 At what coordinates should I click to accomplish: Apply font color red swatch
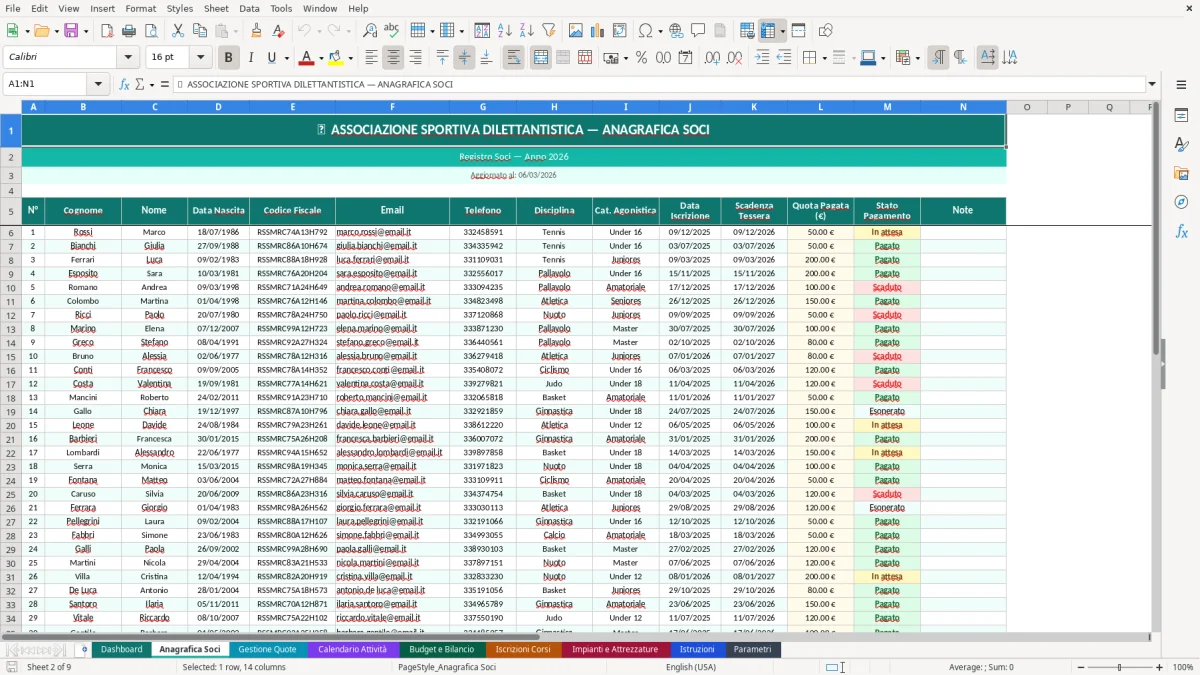click(307, 58)
